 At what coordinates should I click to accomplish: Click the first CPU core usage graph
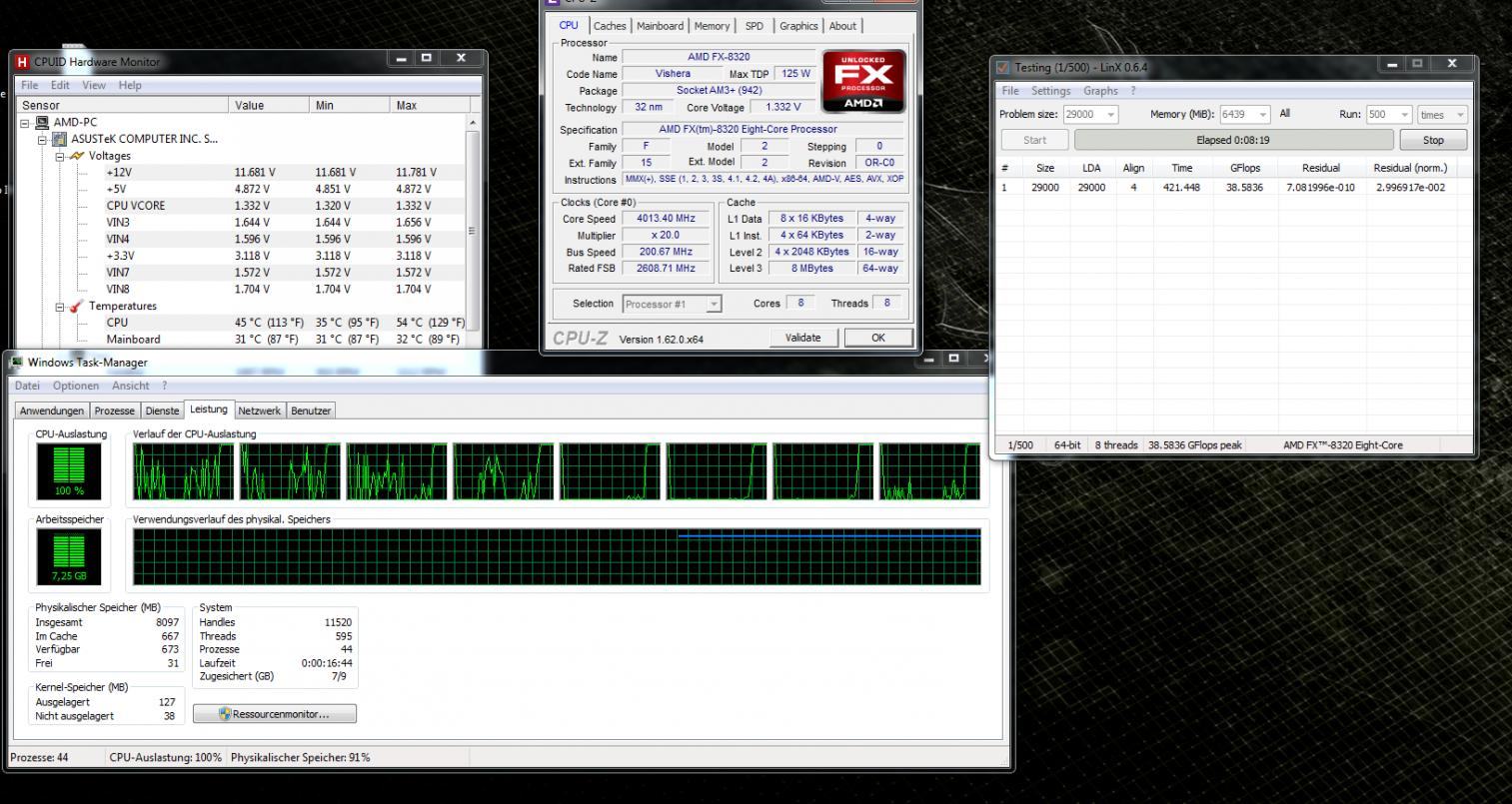point(184,471)
